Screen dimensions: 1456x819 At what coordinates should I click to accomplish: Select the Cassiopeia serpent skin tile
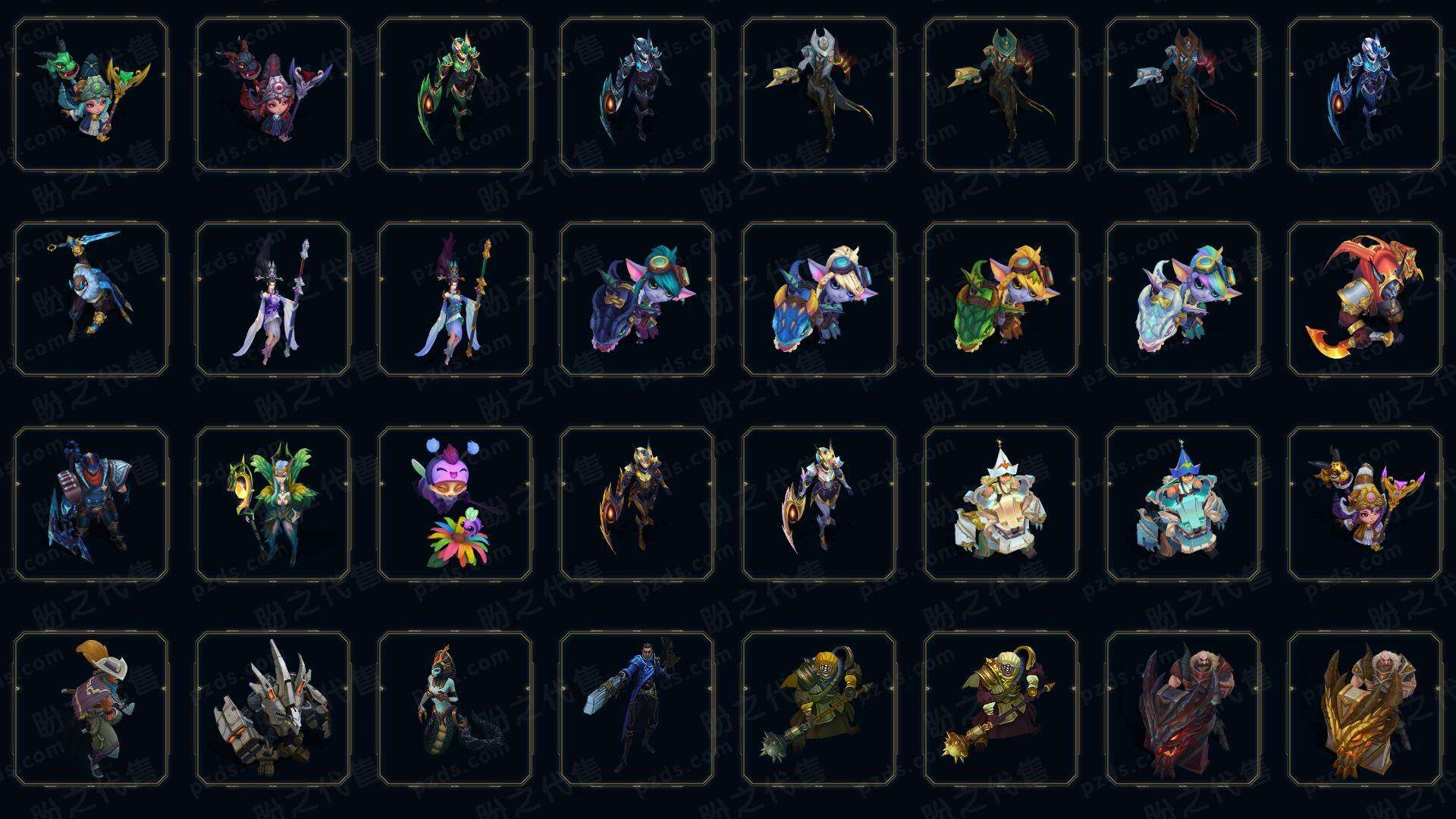pos(455,708)
